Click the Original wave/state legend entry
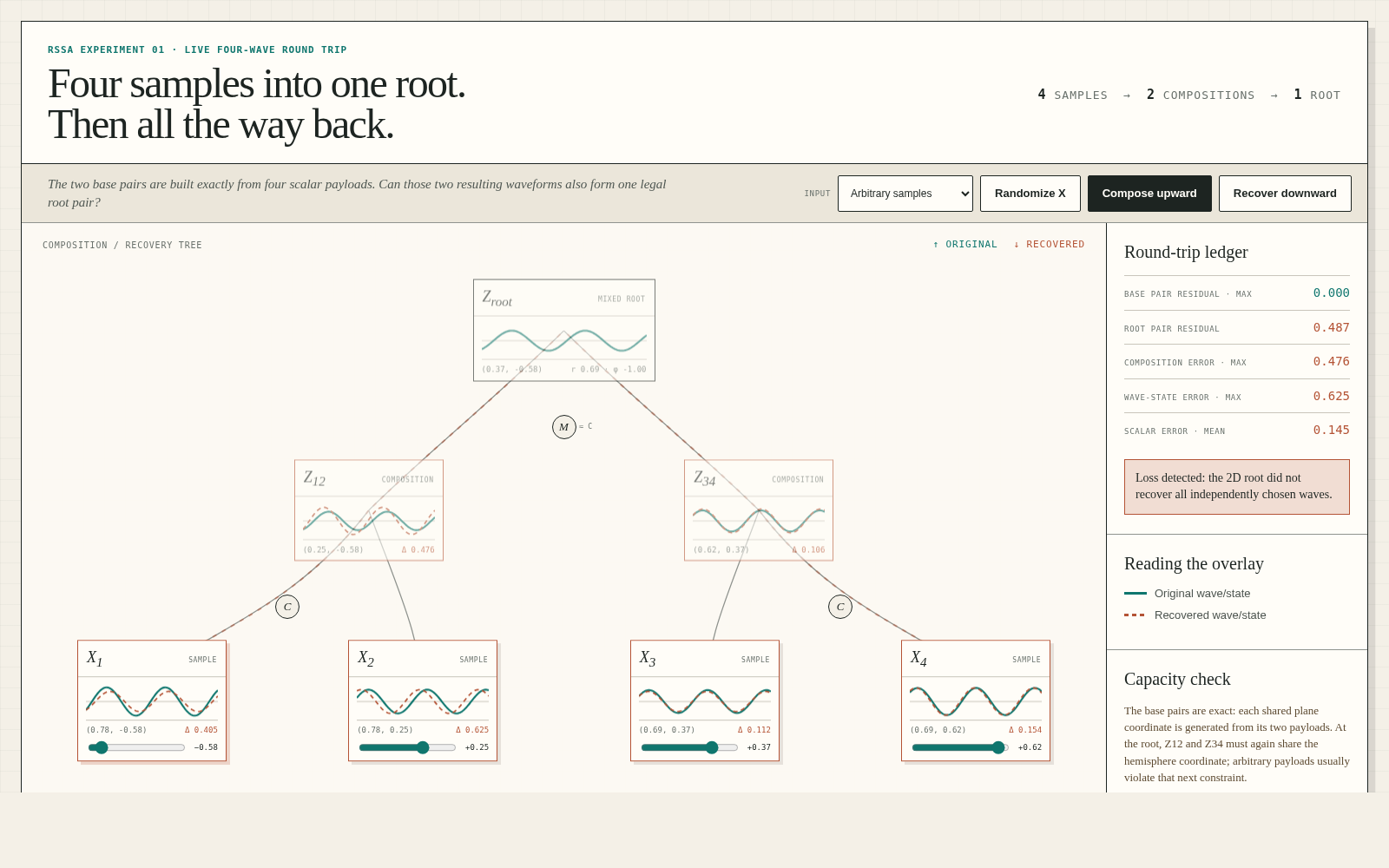1389x868 pixels. click(x=1188, y=594)
